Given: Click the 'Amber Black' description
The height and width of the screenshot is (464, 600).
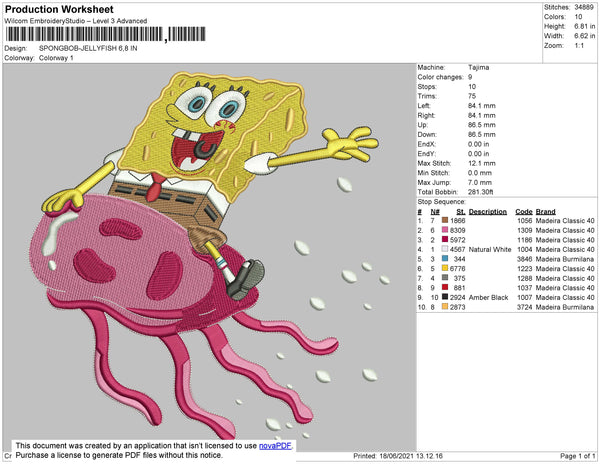Looking at the screenshot, I should coord(488,297).
